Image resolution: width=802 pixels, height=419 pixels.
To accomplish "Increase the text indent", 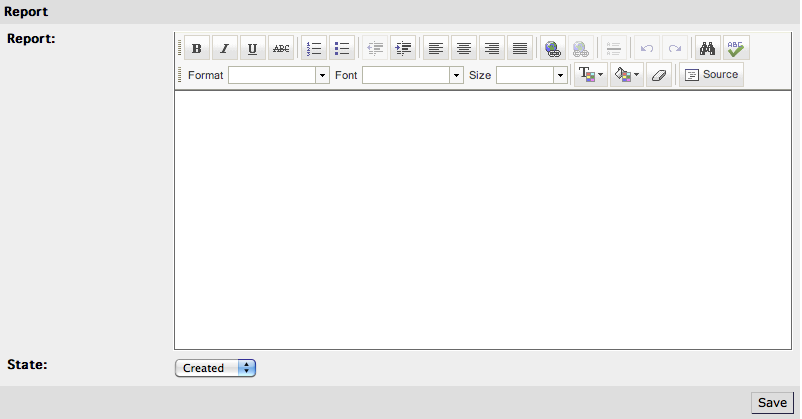I will 403,48.
